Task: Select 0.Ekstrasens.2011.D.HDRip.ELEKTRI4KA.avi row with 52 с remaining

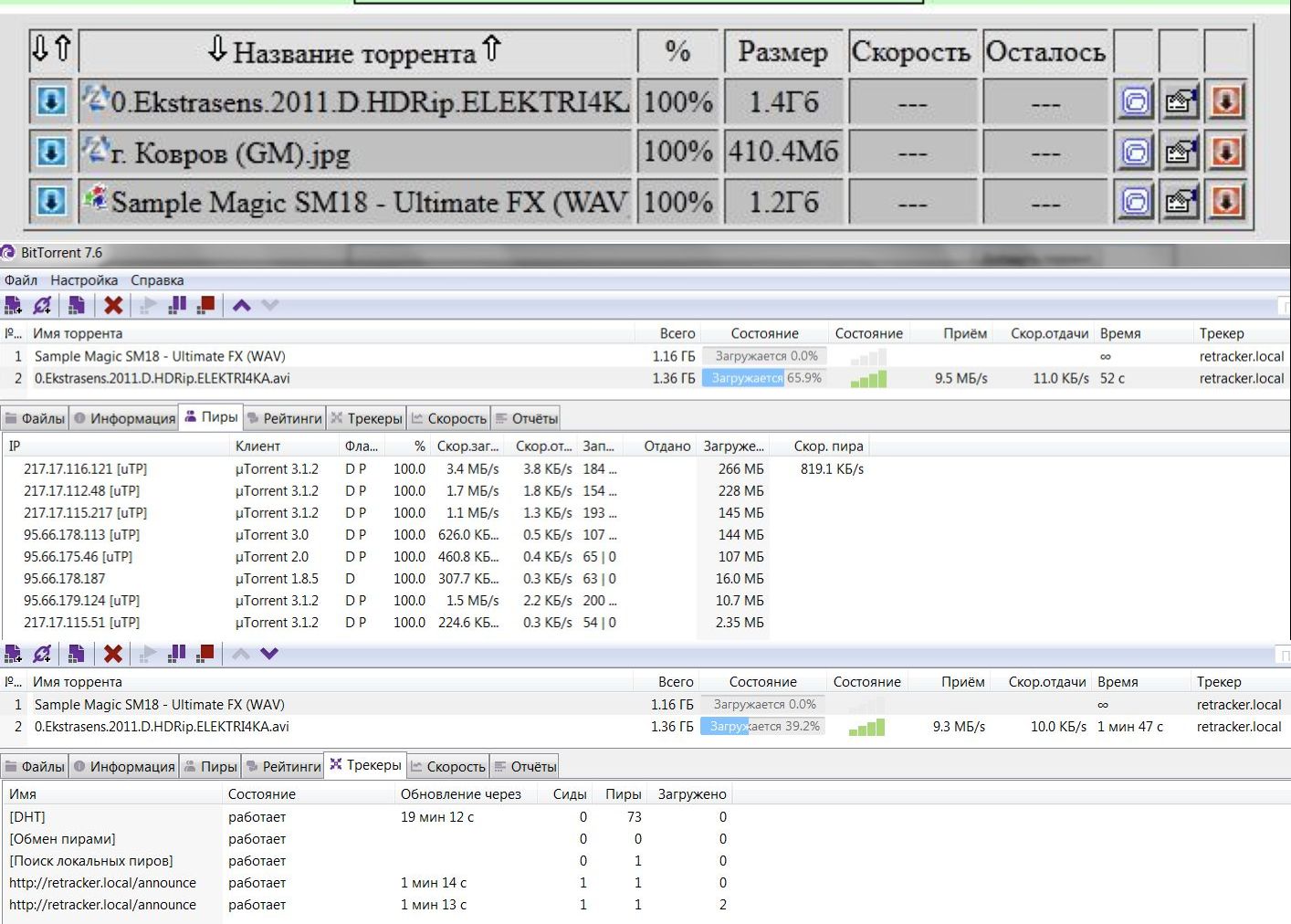Action: coord(645,378)
